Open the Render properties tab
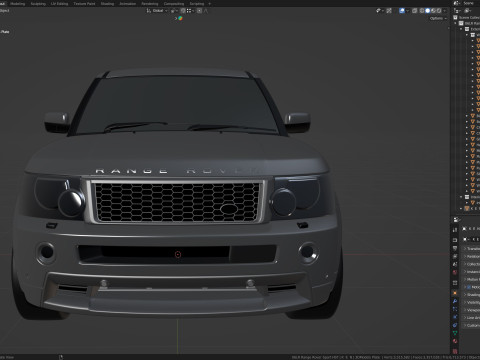This screenshot has width=480, height=360. [x=455, y=240]
